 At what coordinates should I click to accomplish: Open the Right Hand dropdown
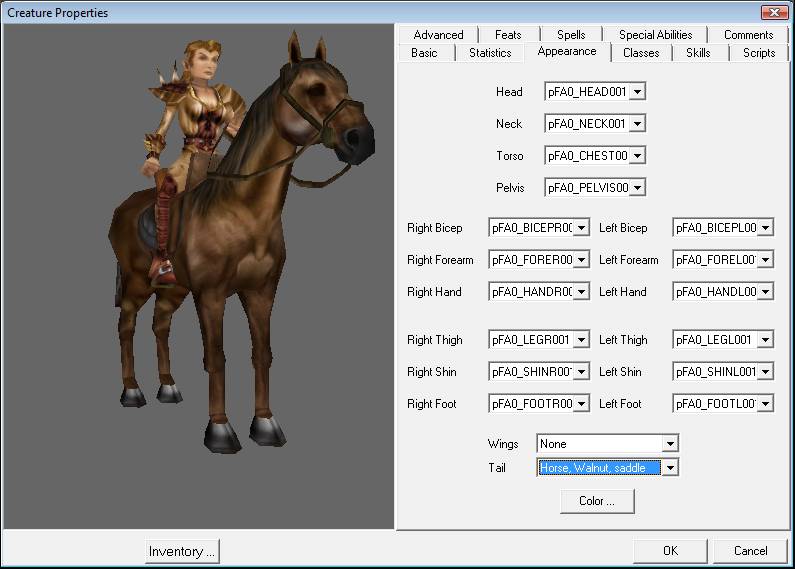pos(582,292)
